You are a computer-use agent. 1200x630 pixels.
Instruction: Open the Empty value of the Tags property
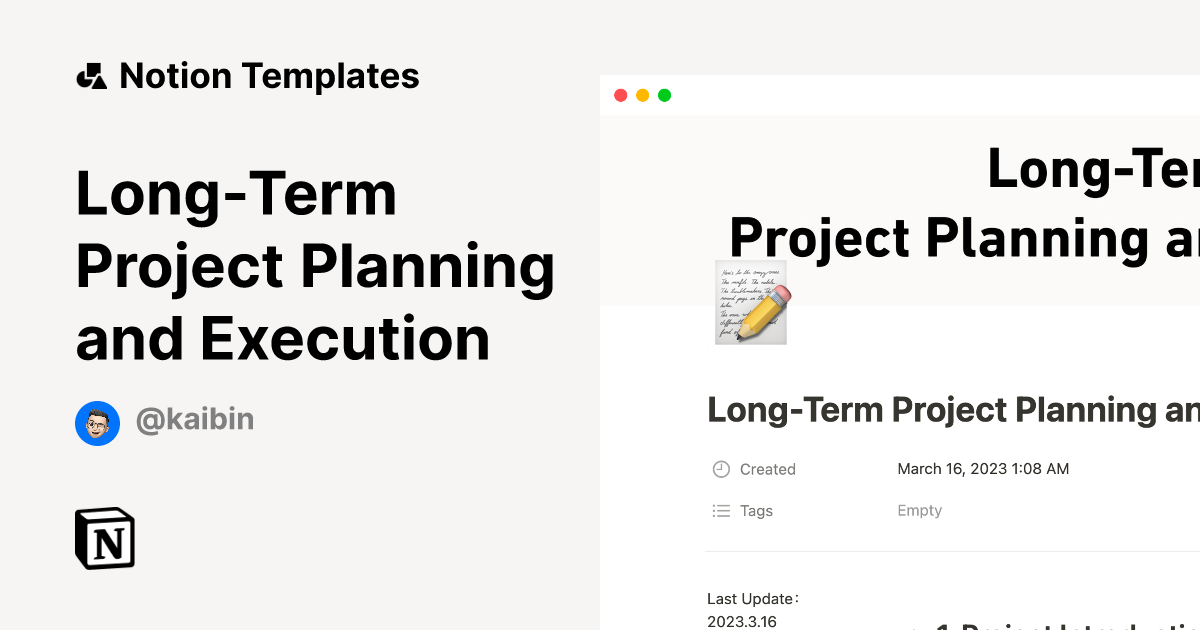tap(919, 510)
